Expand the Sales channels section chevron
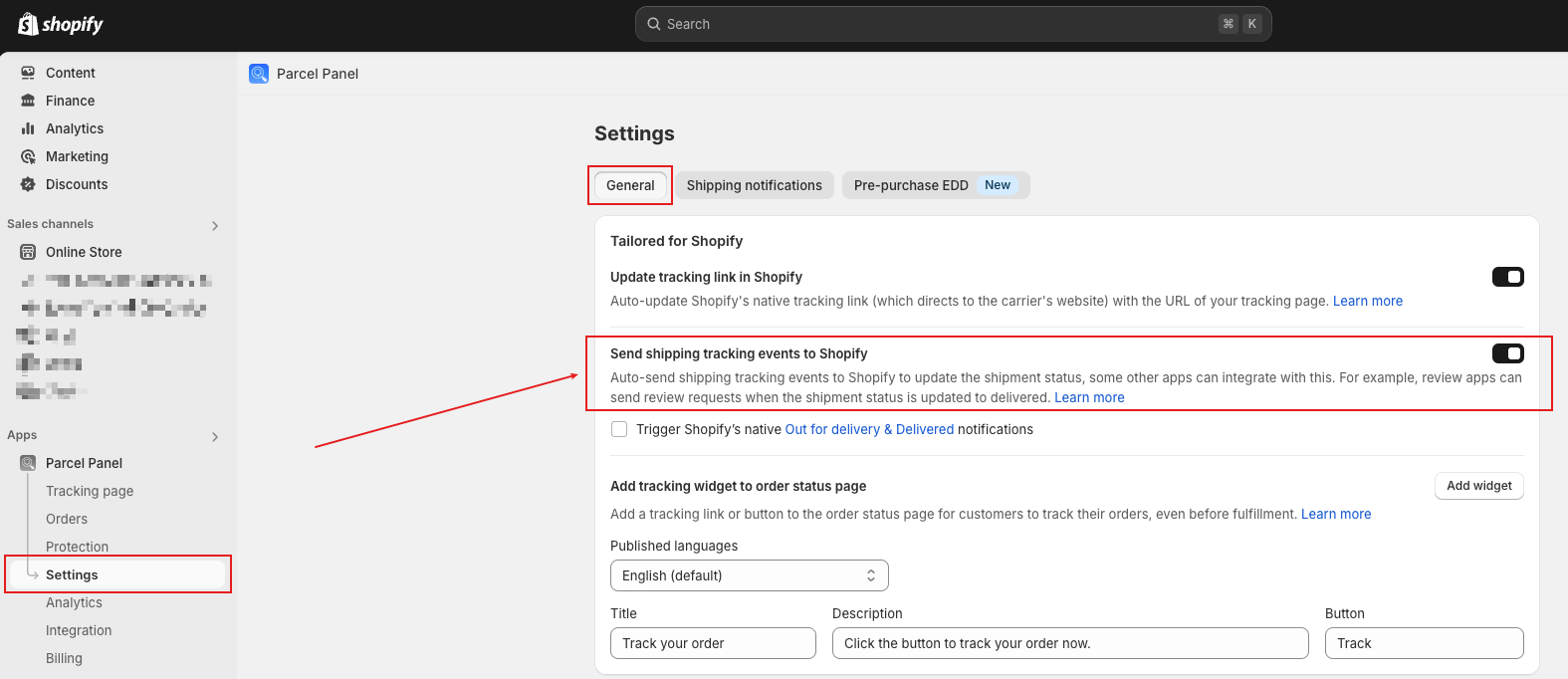 click(x=215, y=226)
